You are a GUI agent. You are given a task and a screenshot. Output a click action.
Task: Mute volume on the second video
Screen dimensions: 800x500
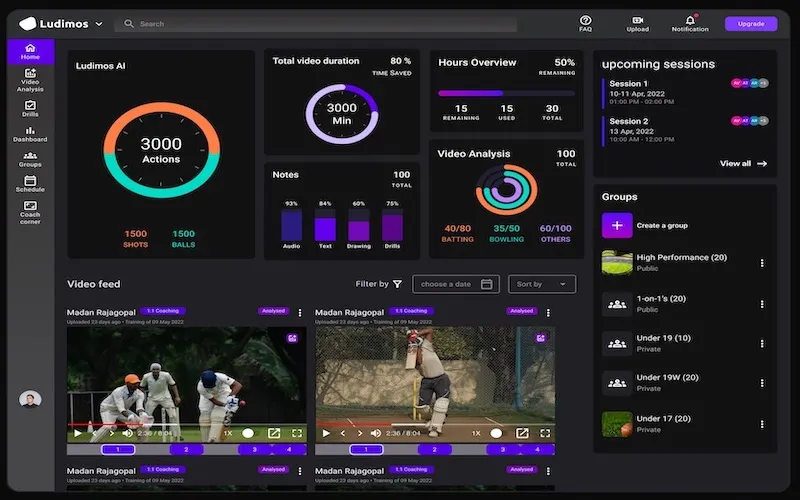click(x=376, y=433)
